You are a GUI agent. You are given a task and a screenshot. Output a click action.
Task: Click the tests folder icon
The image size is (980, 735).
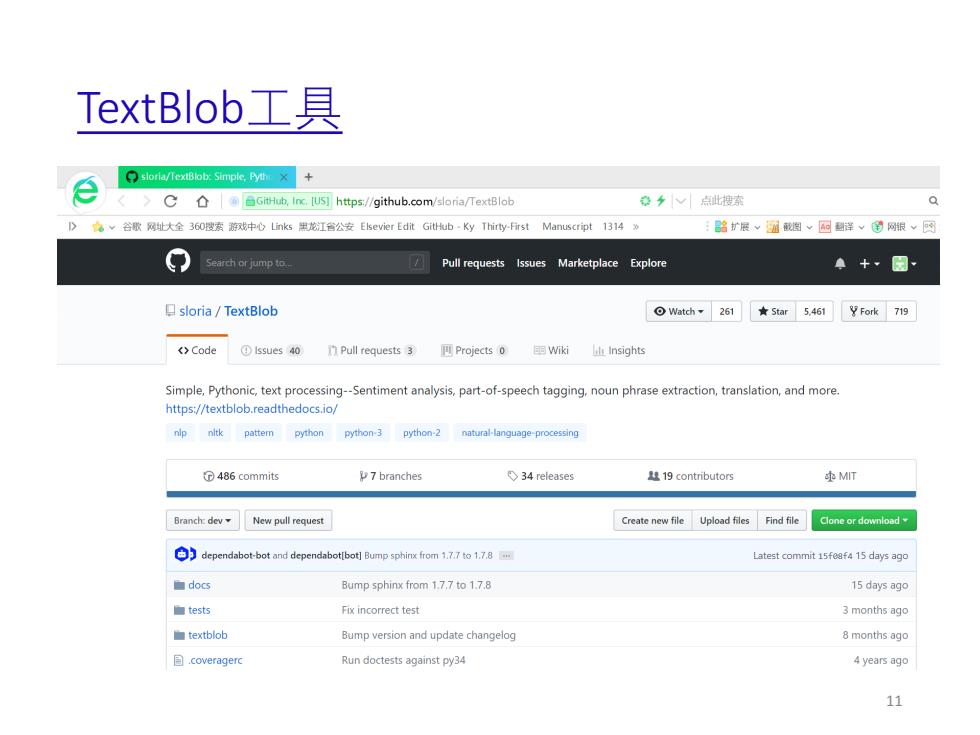click(179, 610)
